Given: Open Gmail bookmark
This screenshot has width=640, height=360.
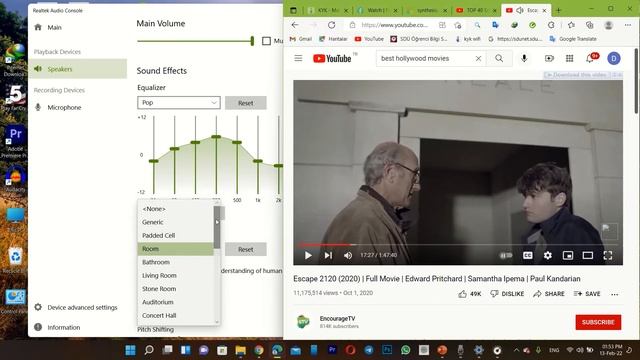Looking at the screenshot, I should pos(300,39).
